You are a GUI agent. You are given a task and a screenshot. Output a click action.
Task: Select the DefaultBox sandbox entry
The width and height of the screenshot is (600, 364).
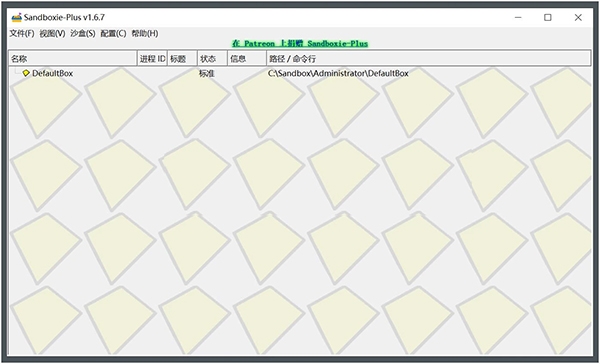pyautogui.click(x=52, y=73)
